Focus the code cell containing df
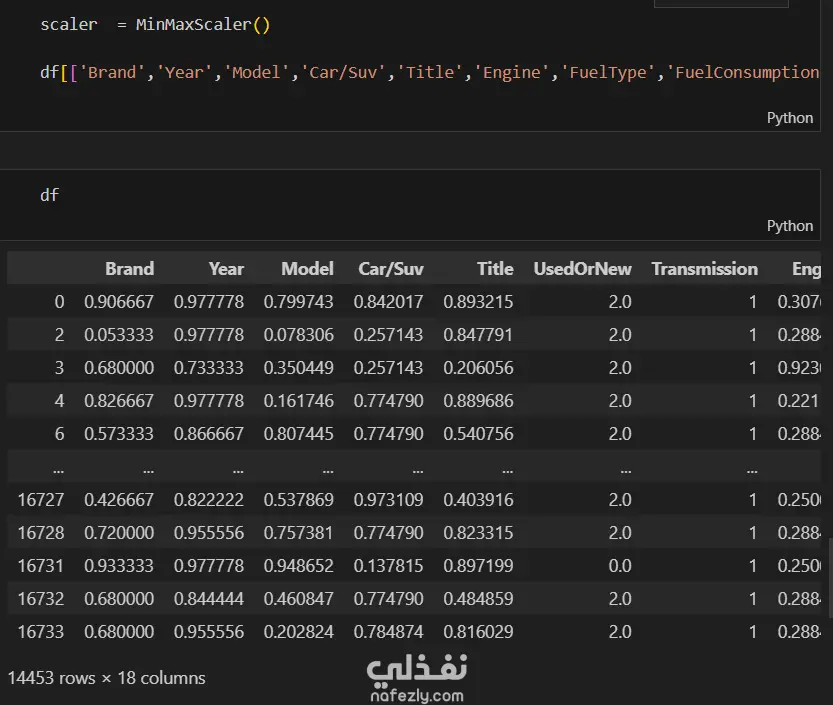The width and height of the screenshot is (833, 705). [x=300, y=196]
